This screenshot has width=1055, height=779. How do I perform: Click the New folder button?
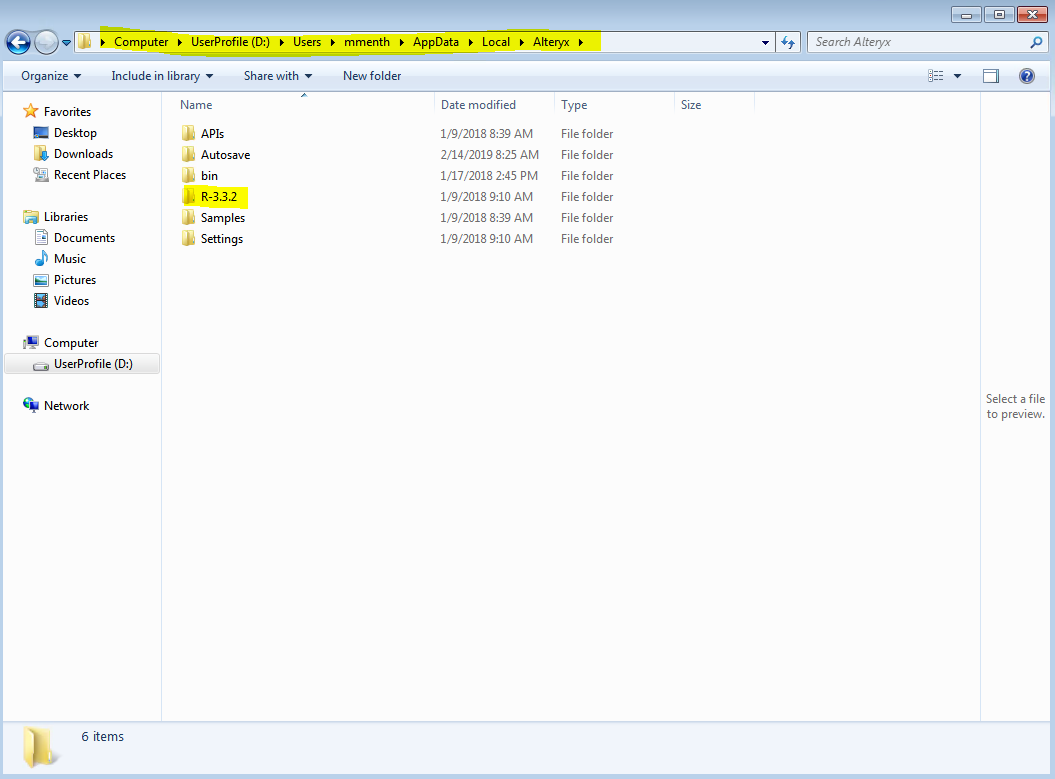pos(371,75)
